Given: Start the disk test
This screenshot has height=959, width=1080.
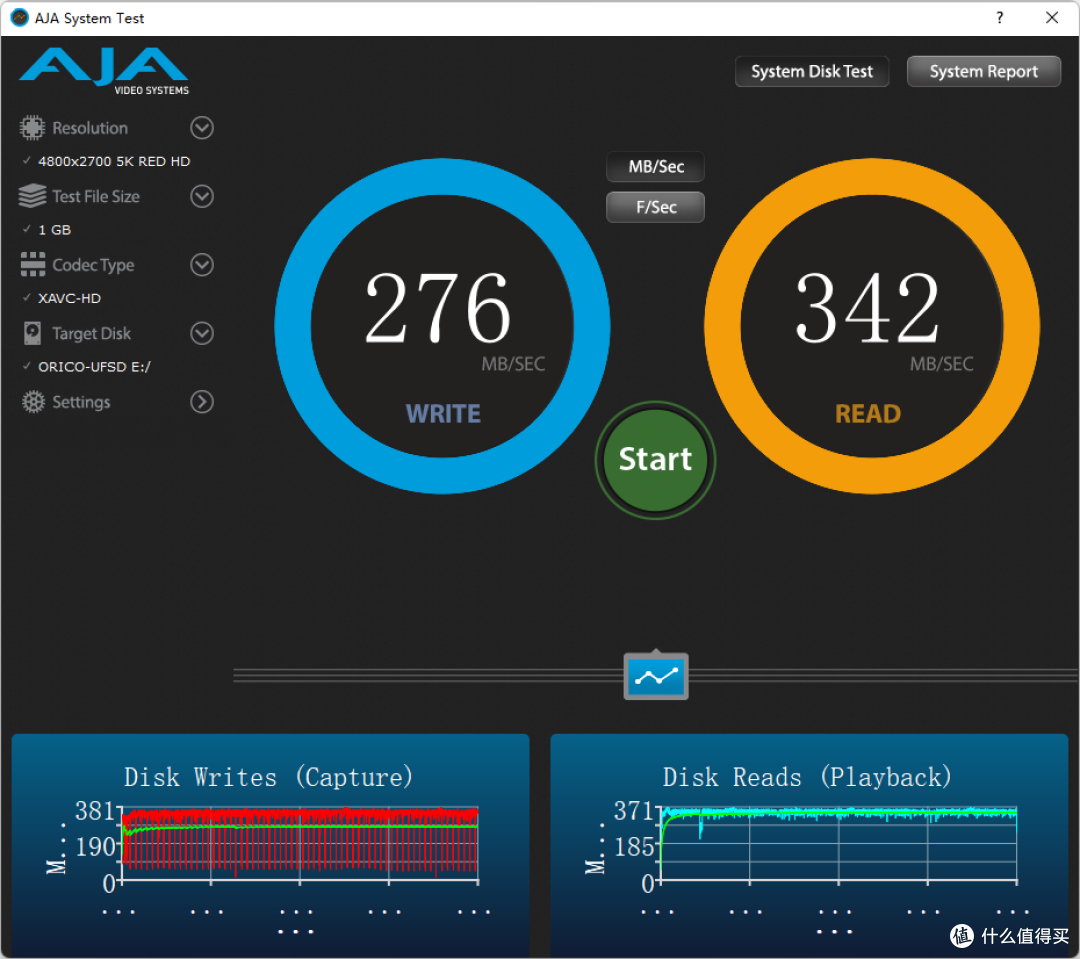Looking at the screenshot, I should pos(656,460).
